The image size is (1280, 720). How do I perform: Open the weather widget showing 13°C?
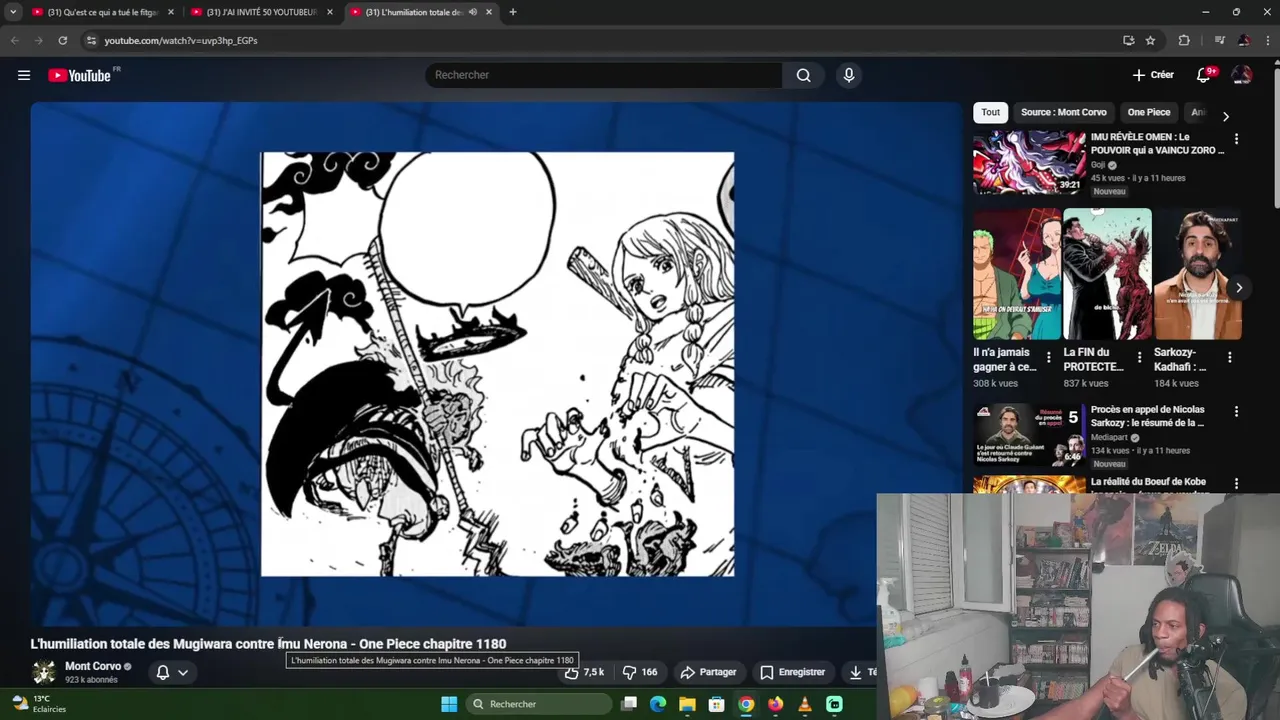pyautogui.click(x=38, y=703)
